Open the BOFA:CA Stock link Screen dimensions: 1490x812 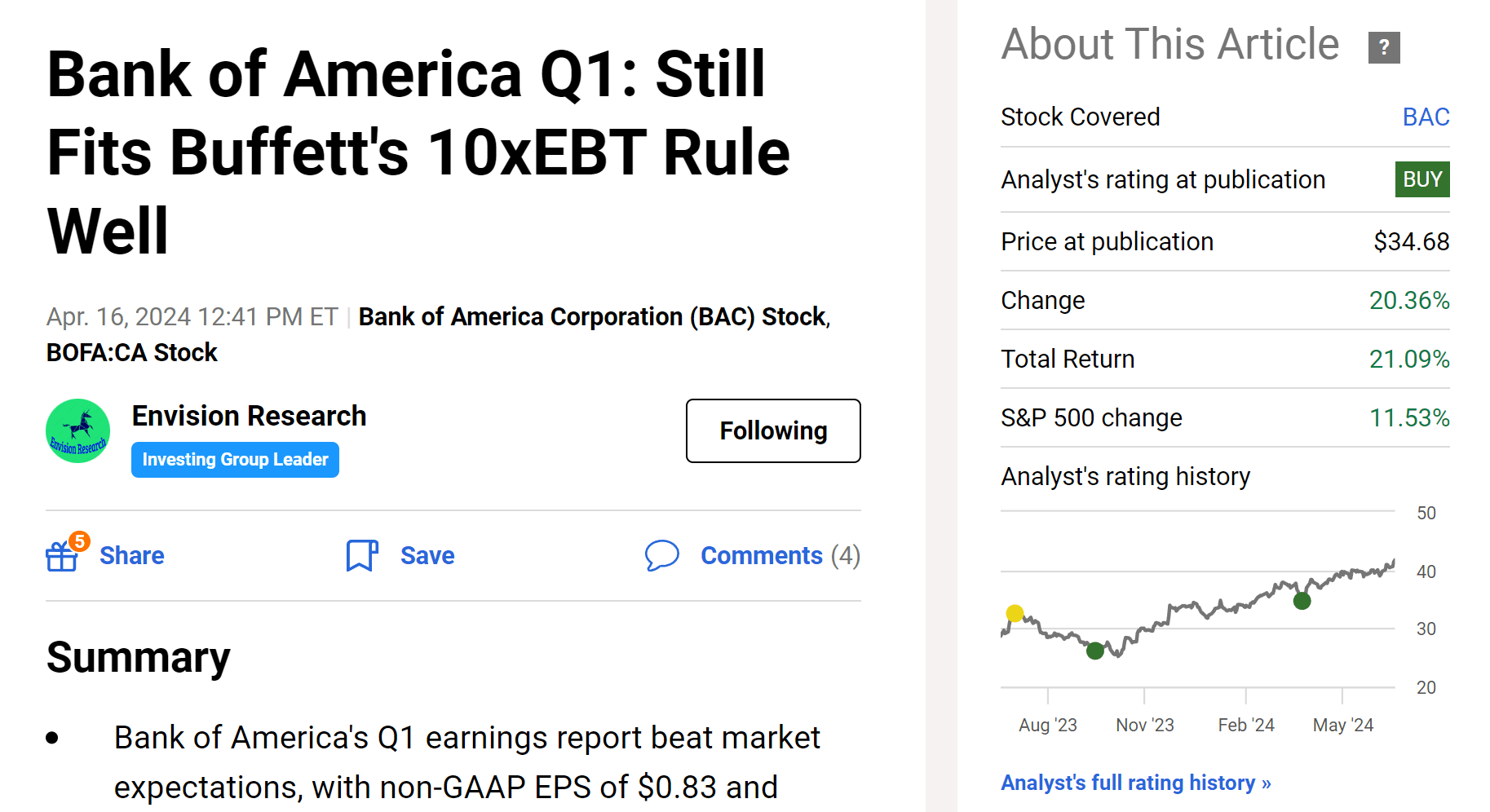point(132,352)
